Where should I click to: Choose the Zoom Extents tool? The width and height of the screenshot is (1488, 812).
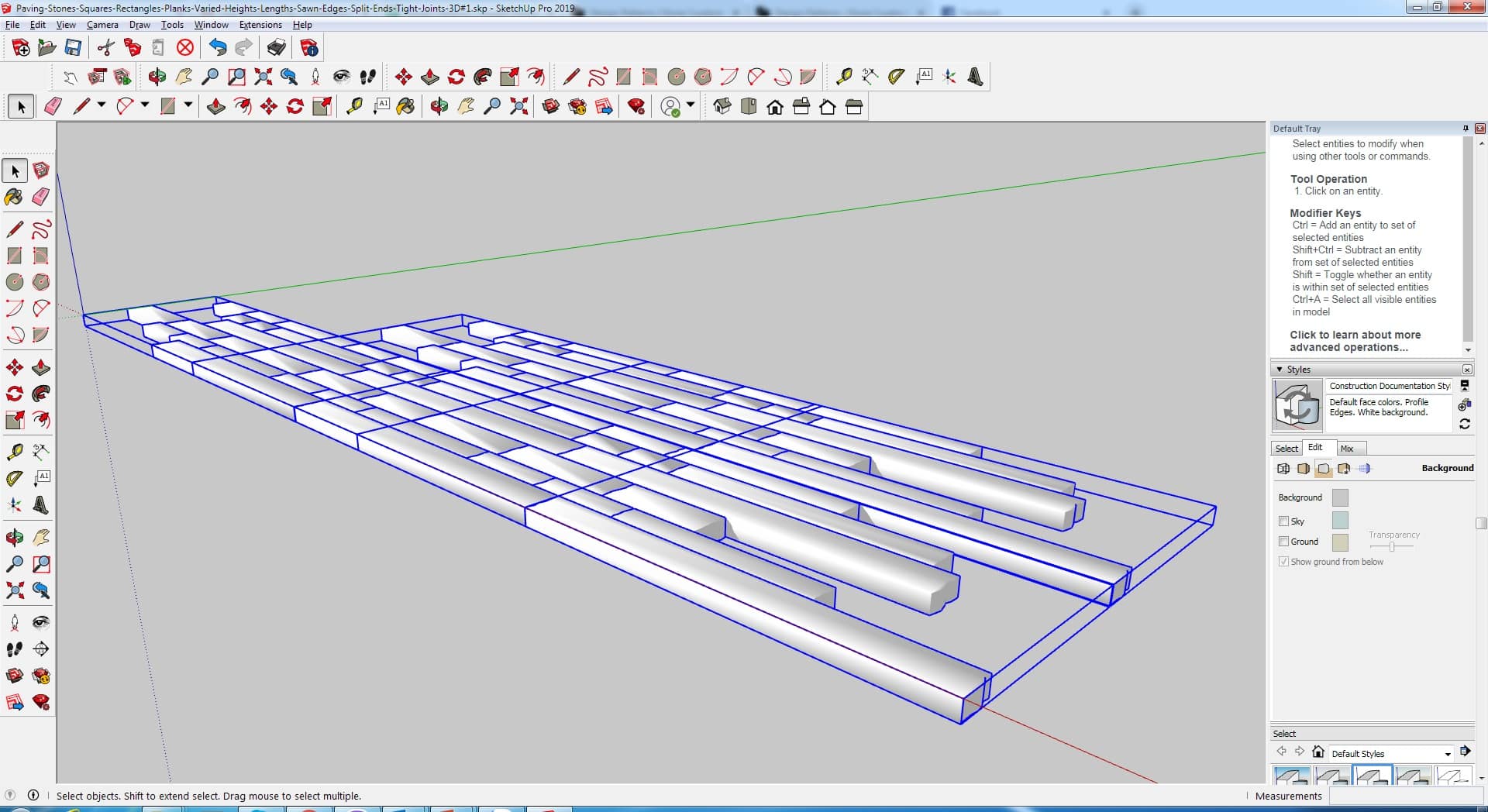pos(14,590)
